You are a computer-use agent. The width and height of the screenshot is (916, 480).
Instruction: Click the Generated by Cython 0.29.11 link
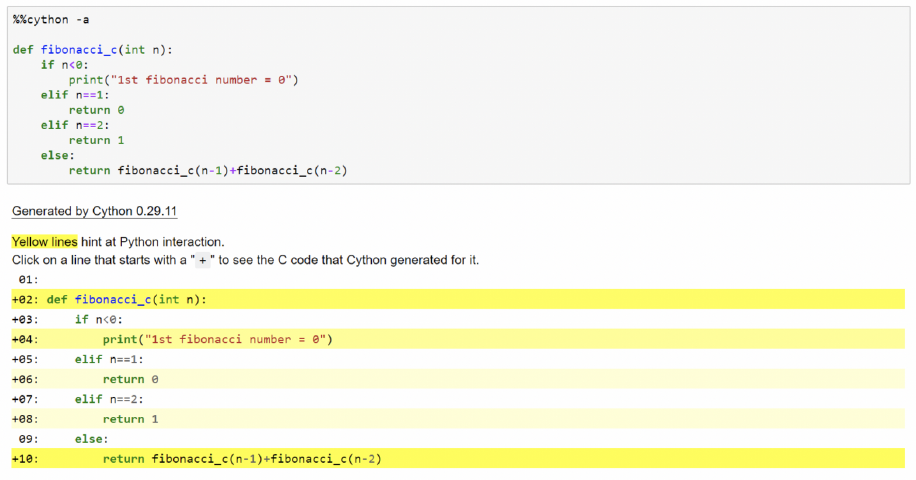94,211
